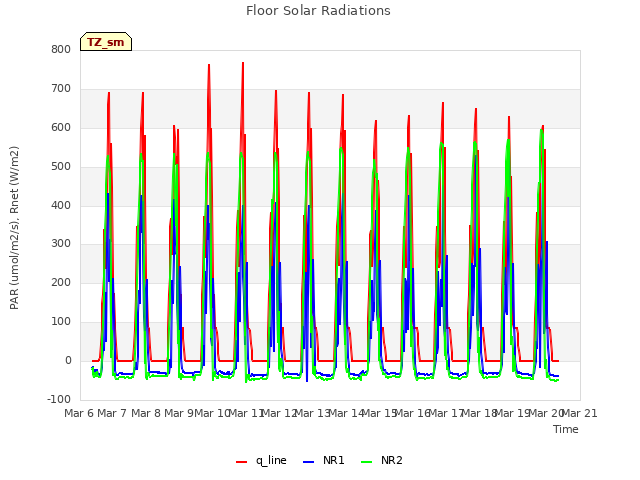Image resolution: width=640 pixels, height=480 pixels.
Task: Click green NR2 legend color marker
Action: (x=367, y=462)
